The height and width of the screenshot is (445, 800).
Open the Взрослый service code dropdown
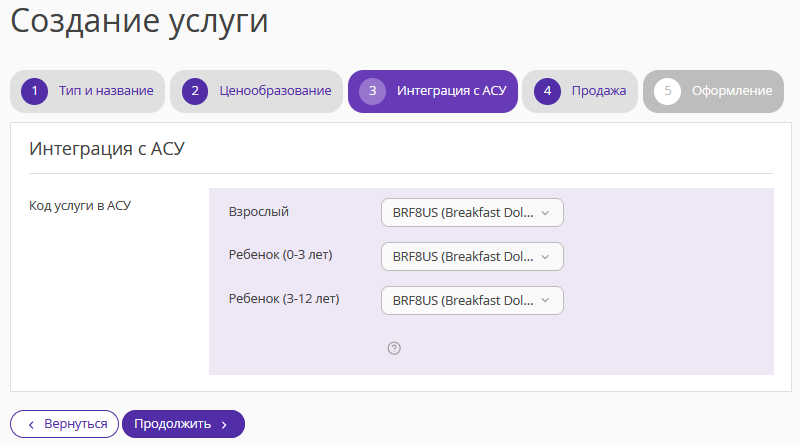pyautogui.click(x=472, y=212)
